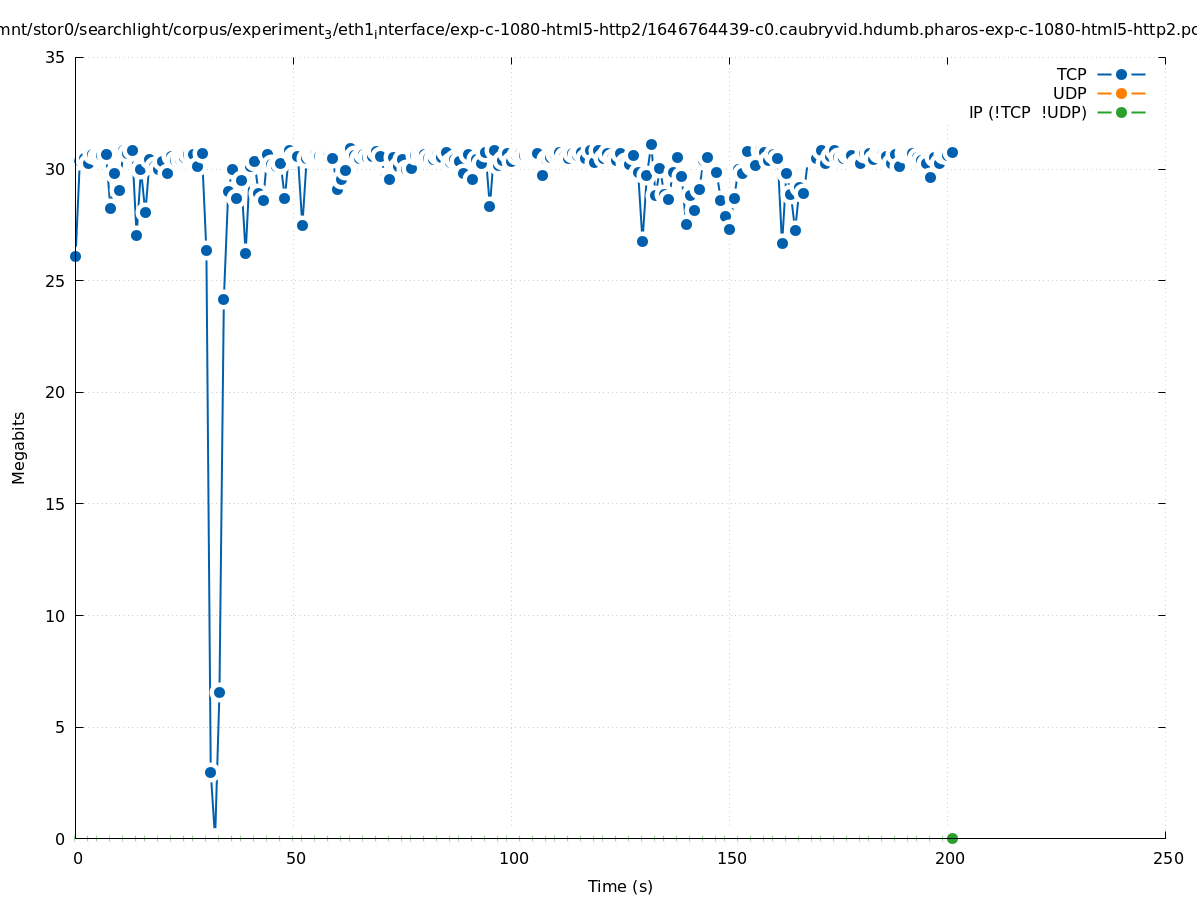Click the TCP point near 6.5 Megabits
This screenshot has width=1197, height=900.
219,692
